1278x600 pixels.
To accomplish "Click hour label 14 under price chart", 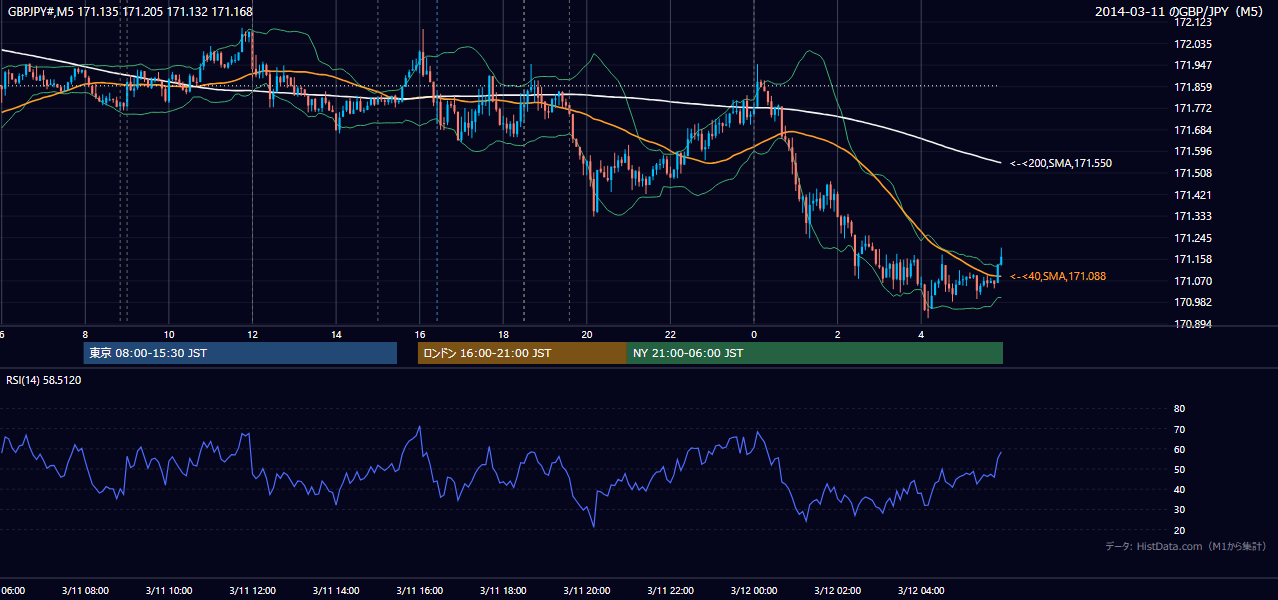I will (336, 335).
